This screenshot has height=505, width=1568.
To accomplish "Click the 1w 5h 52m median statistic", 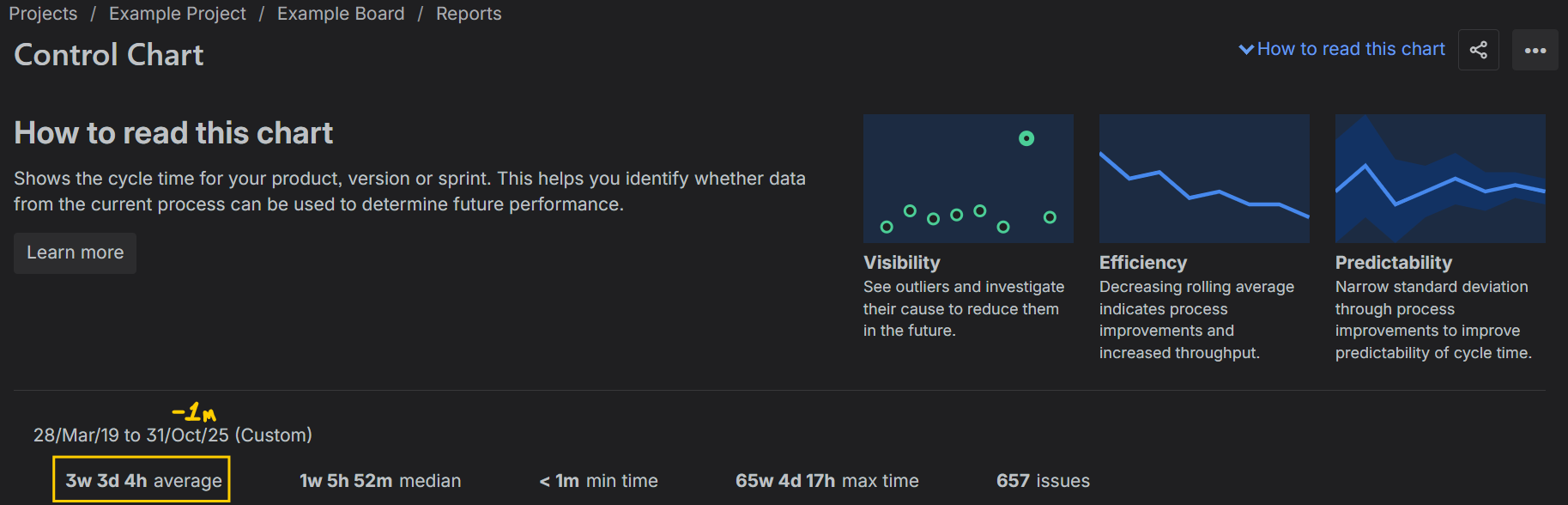I will tap(380, 481).
